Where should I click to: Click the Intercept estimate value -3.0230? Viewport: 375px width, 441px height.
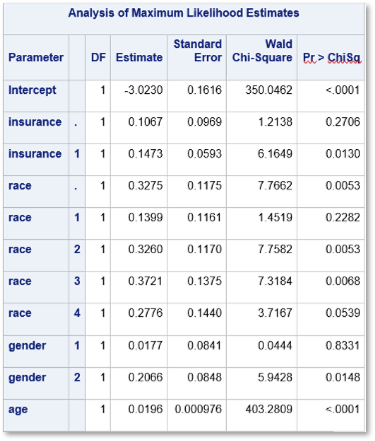tap(144, 90)
